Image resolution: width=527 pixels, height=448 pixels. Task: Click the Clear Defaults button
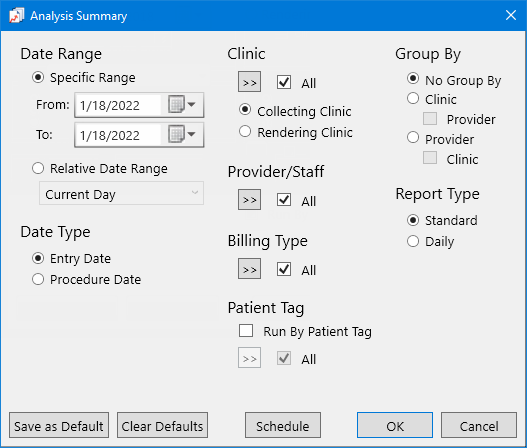(162, 425)
